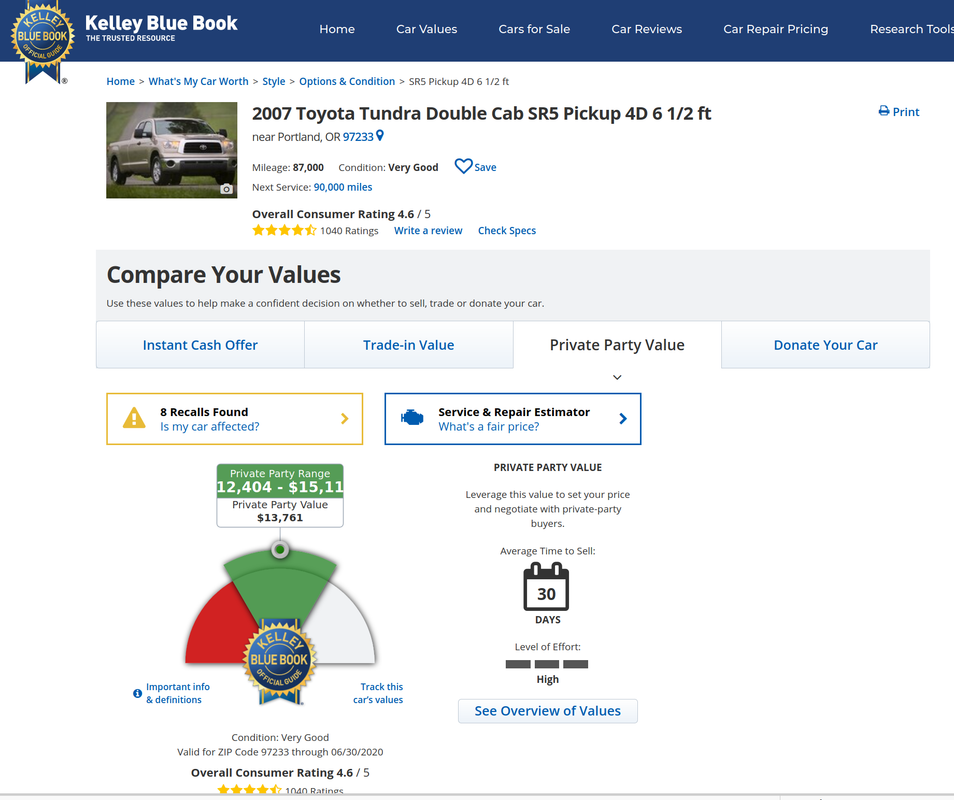Click the Condition: Very Good text at top
The height and width of the screenshot is (800, 954).
coord(388,167)
